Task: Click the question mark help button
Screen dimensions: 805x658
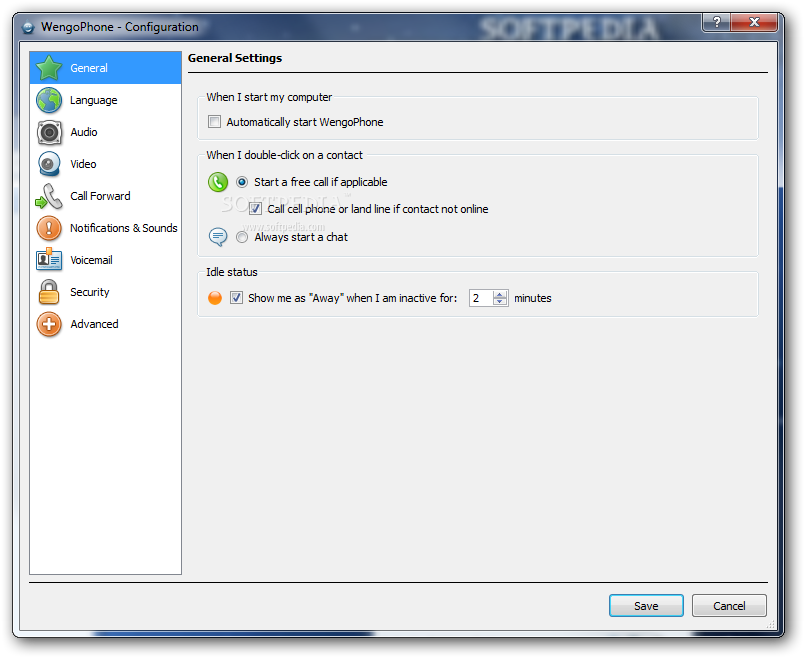Action: tap(717, 22)
